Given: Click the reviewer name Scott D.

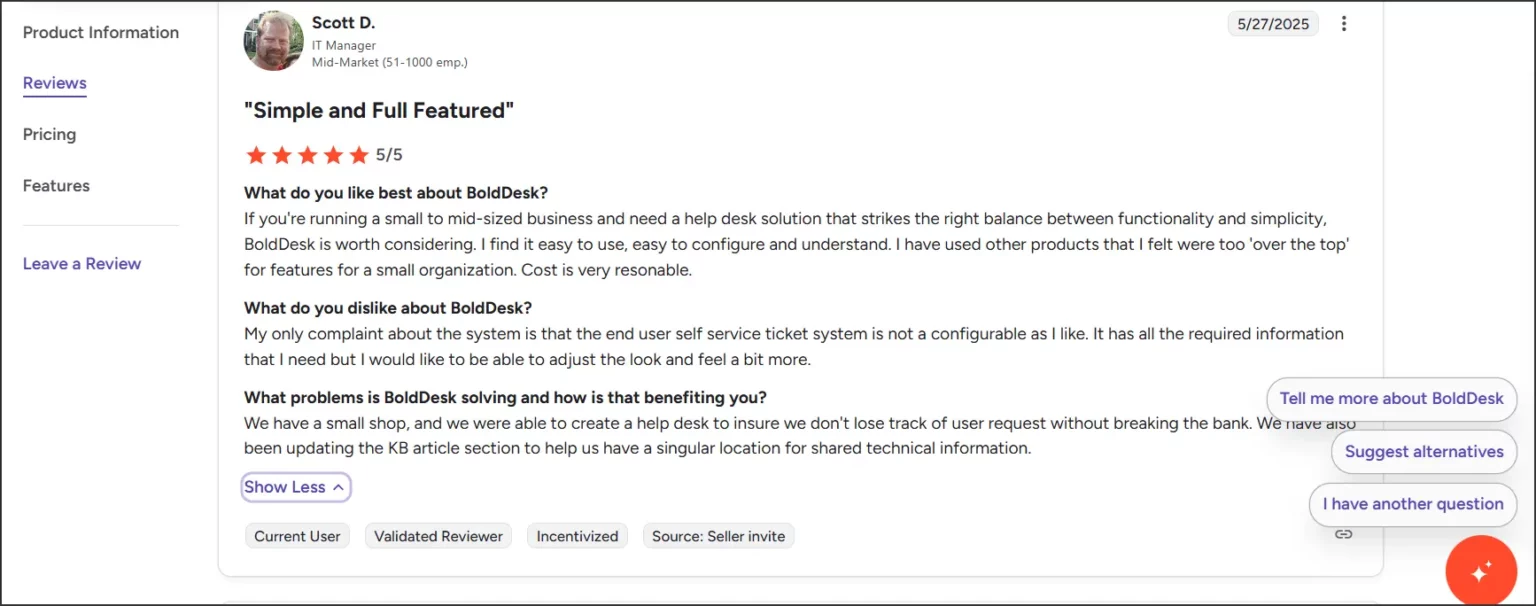Looking at the screenshot, I should [x=343, y=22].
